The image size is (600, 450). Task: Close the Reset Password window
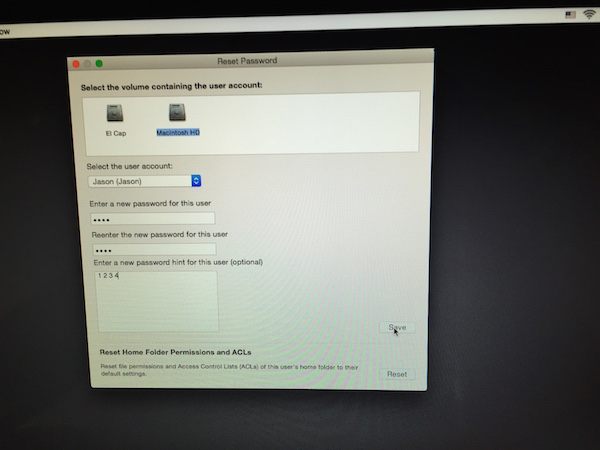tap(76, 64)
